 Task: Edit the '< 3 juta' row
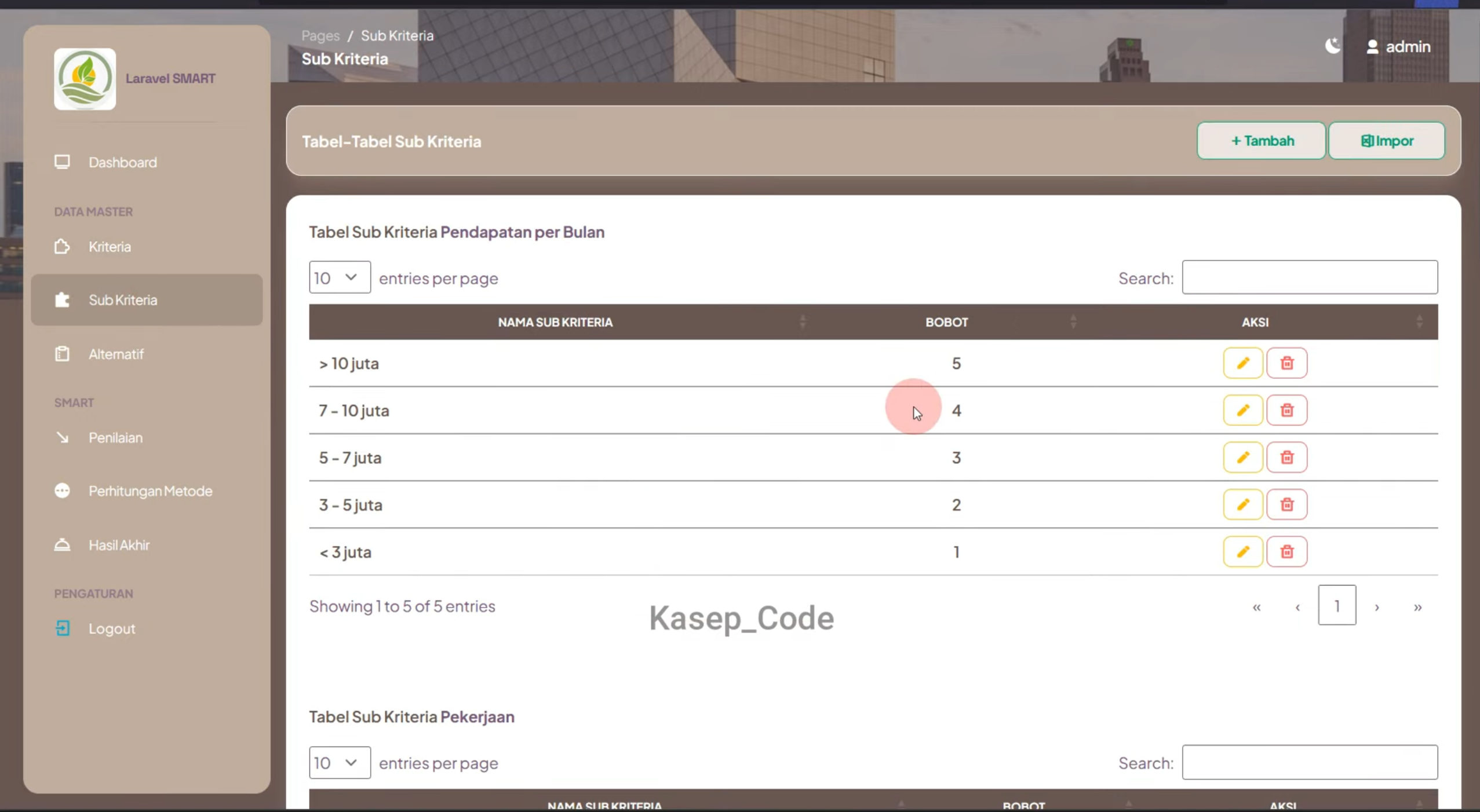click(x=1242, y=551)
